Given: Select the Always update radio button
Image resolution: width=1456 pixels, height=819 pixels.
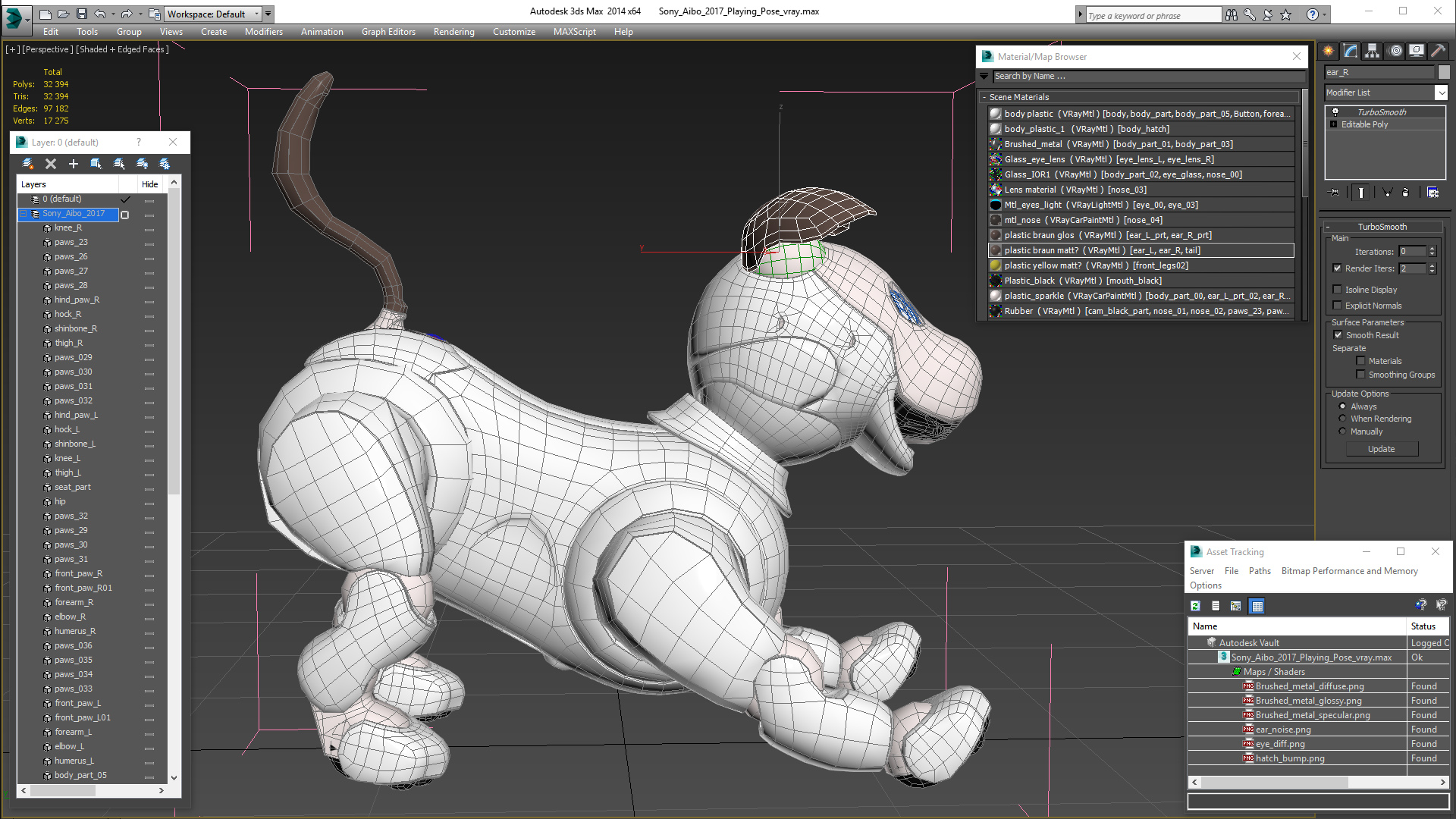Looking at the screenshot, I should (x=1342, y=406).
